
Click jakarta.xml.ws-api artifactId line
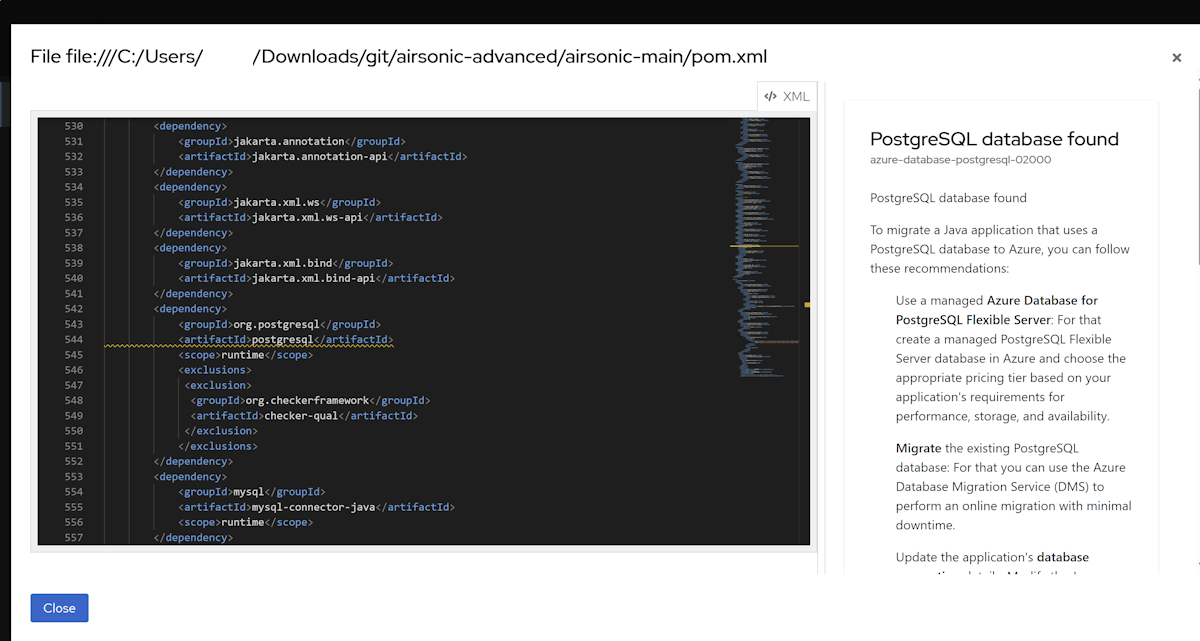pos(310,217)
